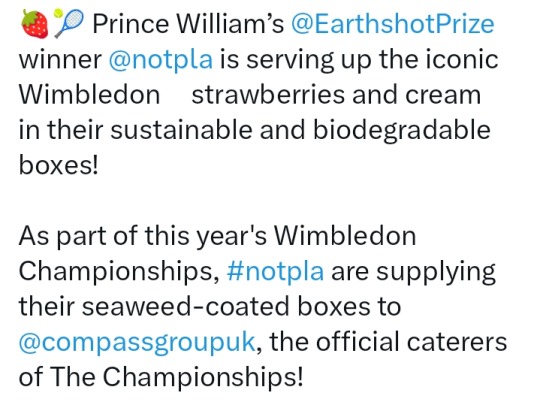Click the phrase "official caterers"

click(412, 342)
